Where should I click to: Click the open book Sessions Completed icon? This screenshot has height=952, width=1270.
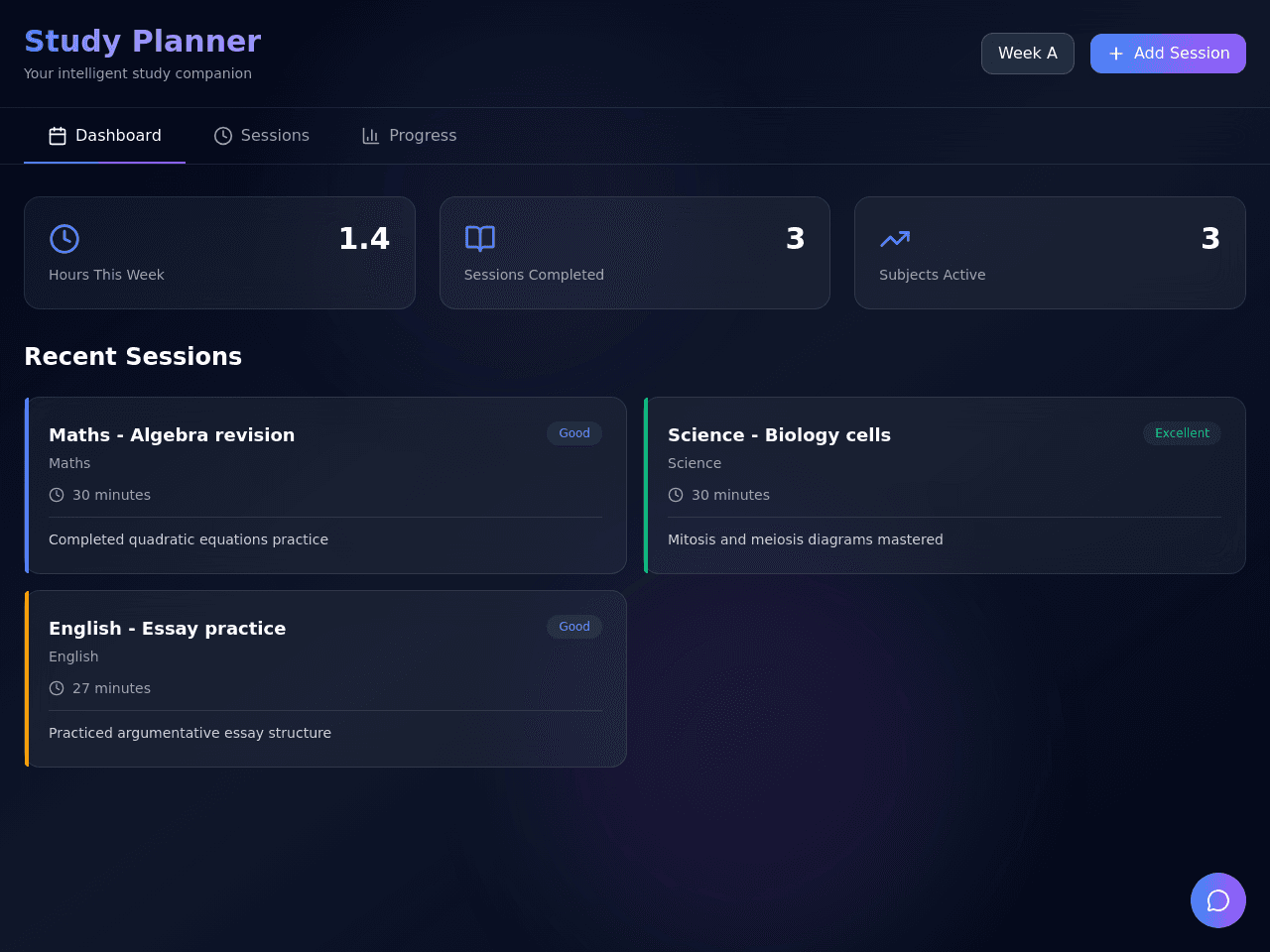click(x=480, y=239)
